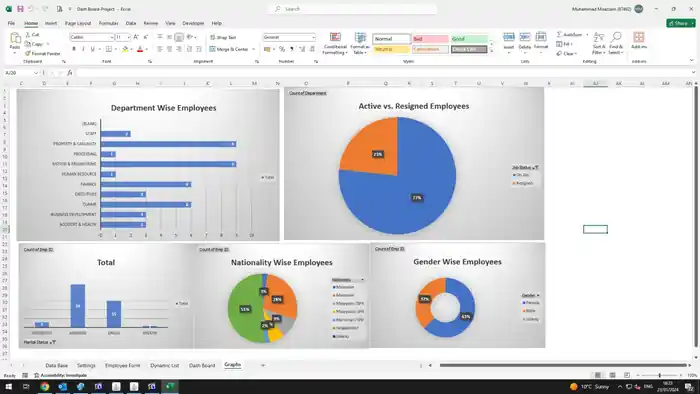Open the File menu
This screenshot has width=700, height=394.
pyautogui.click(x=11, y=23)
